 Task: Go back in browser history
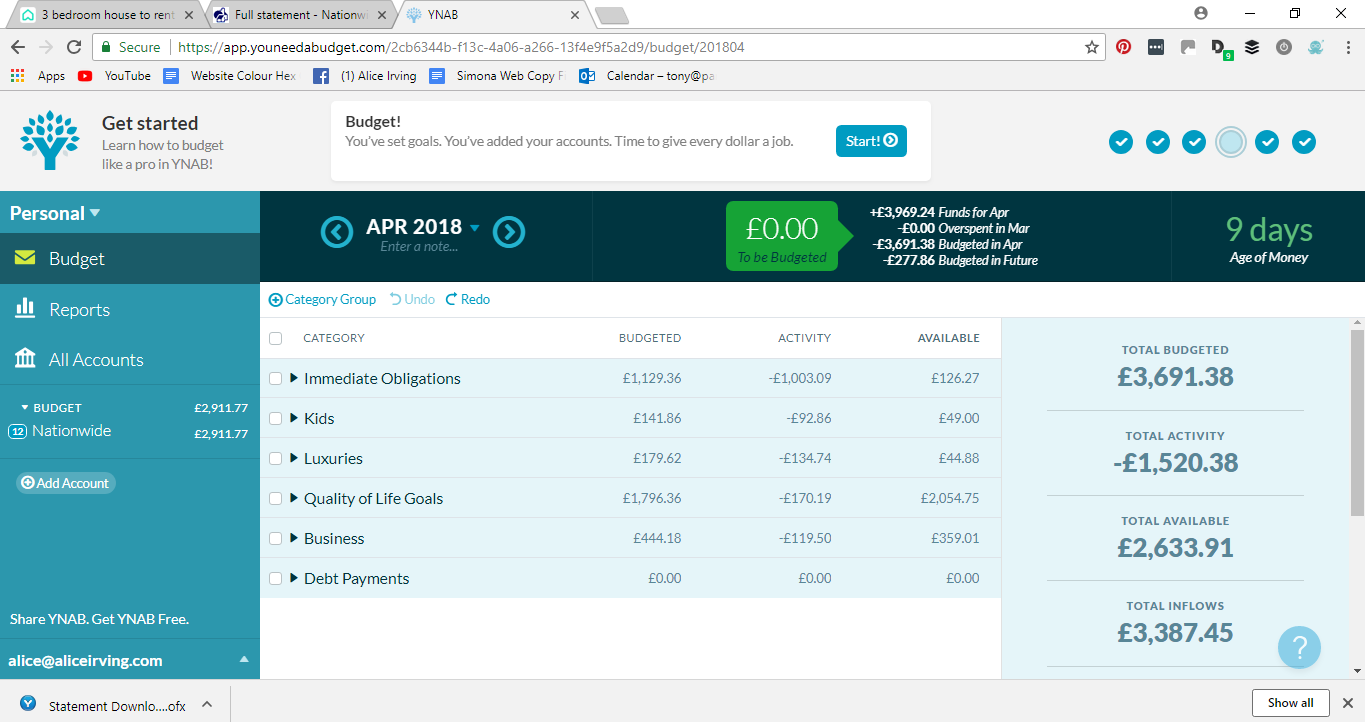pyautogui.click(x=18, y=47)
